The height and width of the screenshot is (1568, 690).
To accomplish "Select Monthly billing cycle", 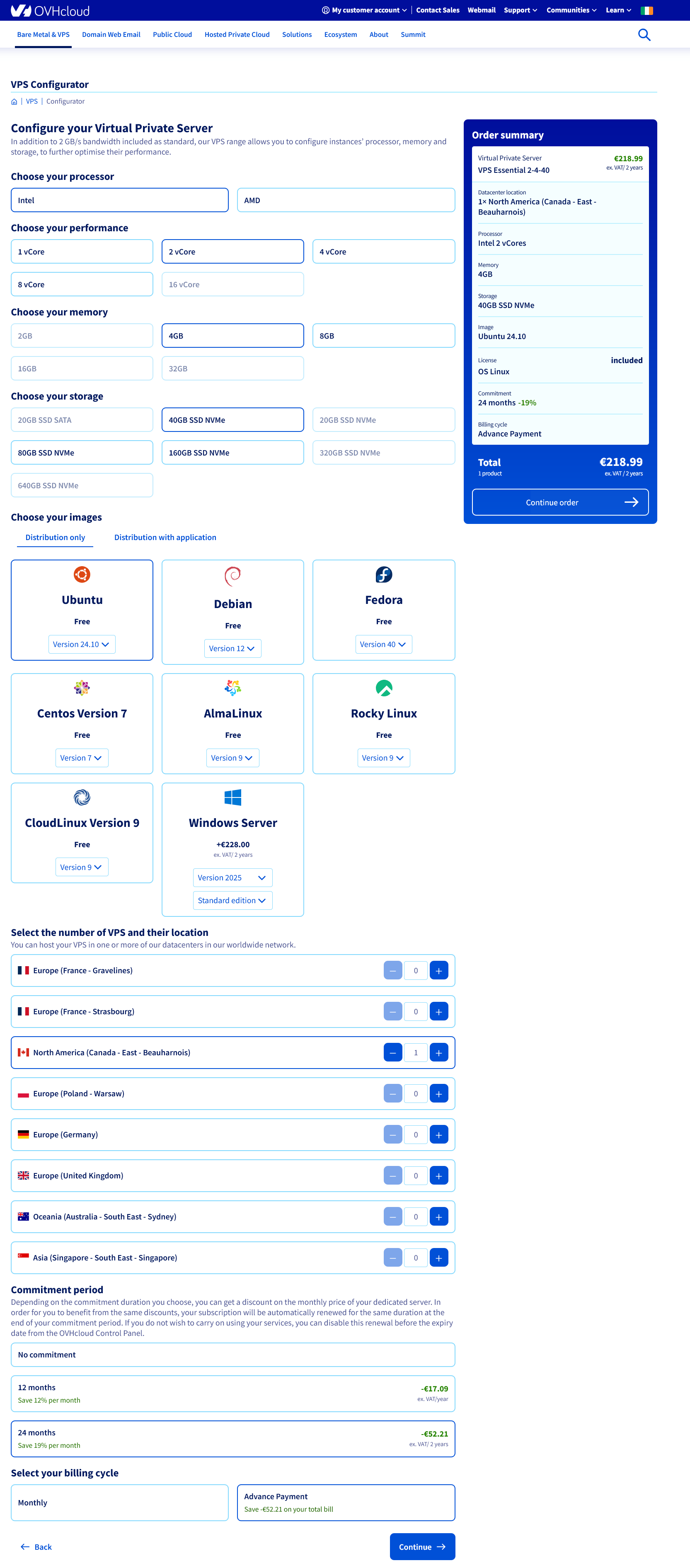I will click(x=120, y=1503).
